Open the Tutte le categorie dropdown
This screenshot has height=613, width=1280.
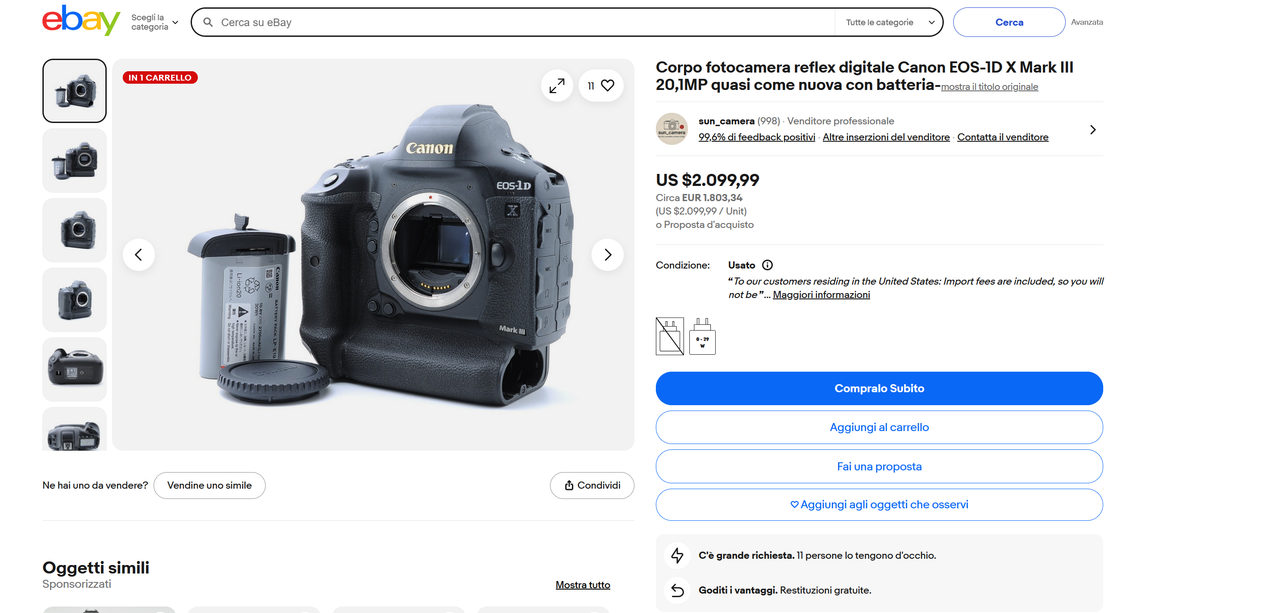889,22
